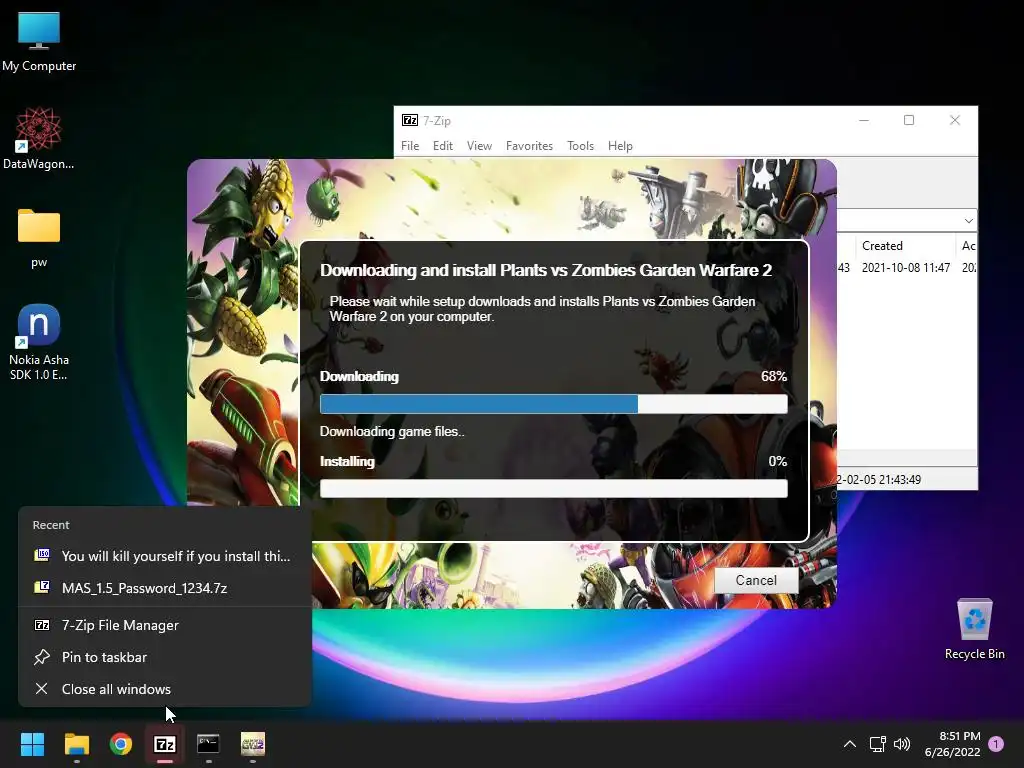Click the Installing progress bar
Screen dimensions: 1024x768
click(x=554, y=488)
